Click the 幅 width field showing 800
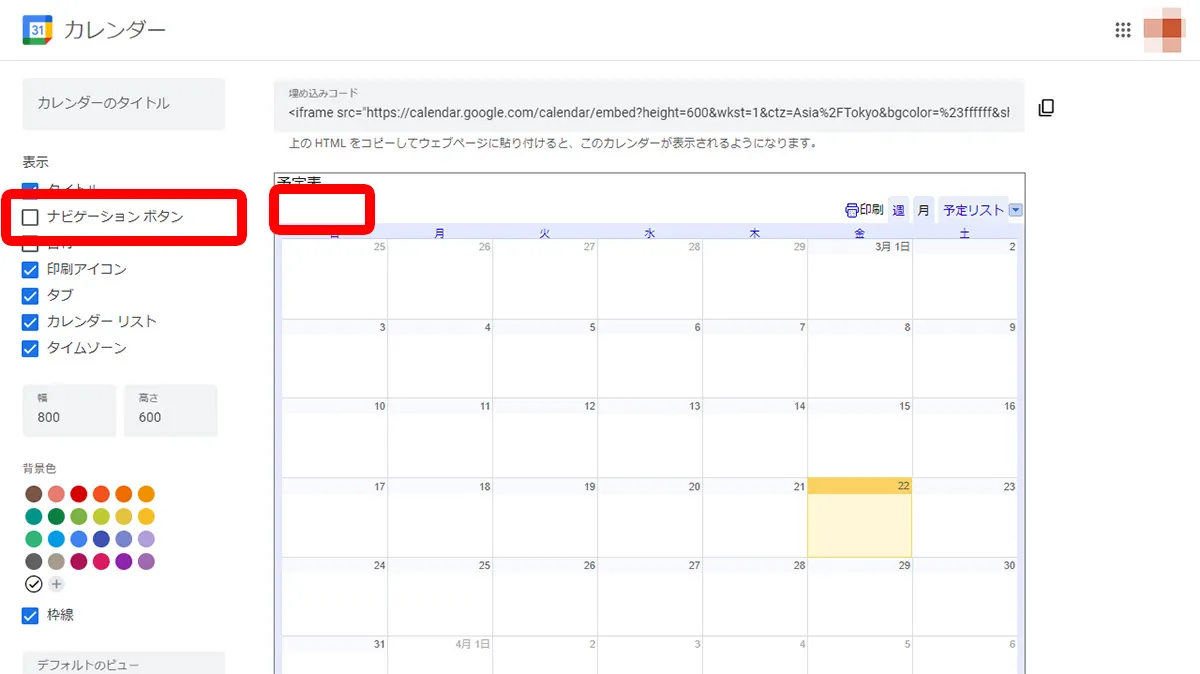This screenshot has height=674, width=1200. coord(69,410)
